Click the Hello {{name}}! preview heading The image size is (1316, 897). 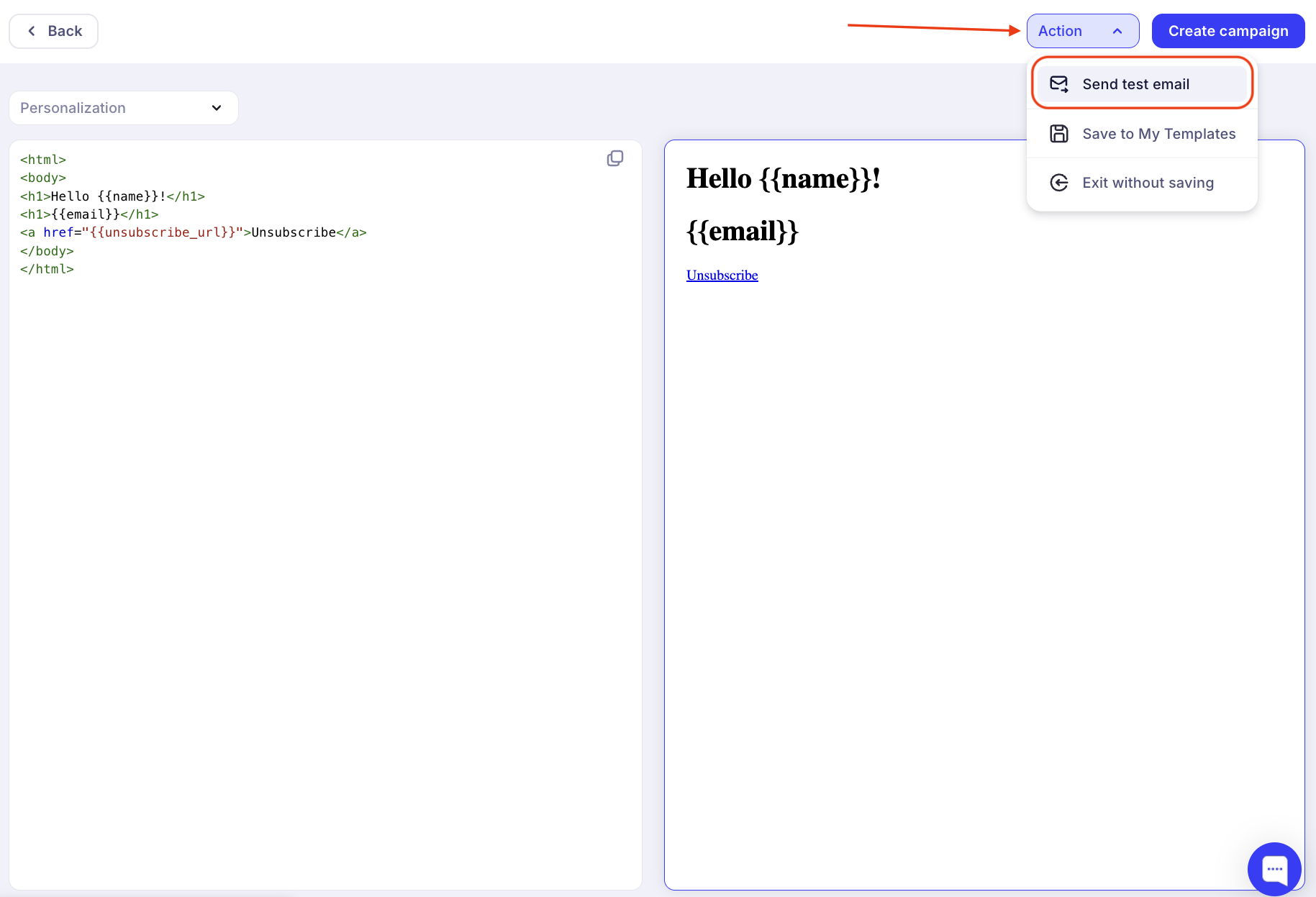coord(783,178)
